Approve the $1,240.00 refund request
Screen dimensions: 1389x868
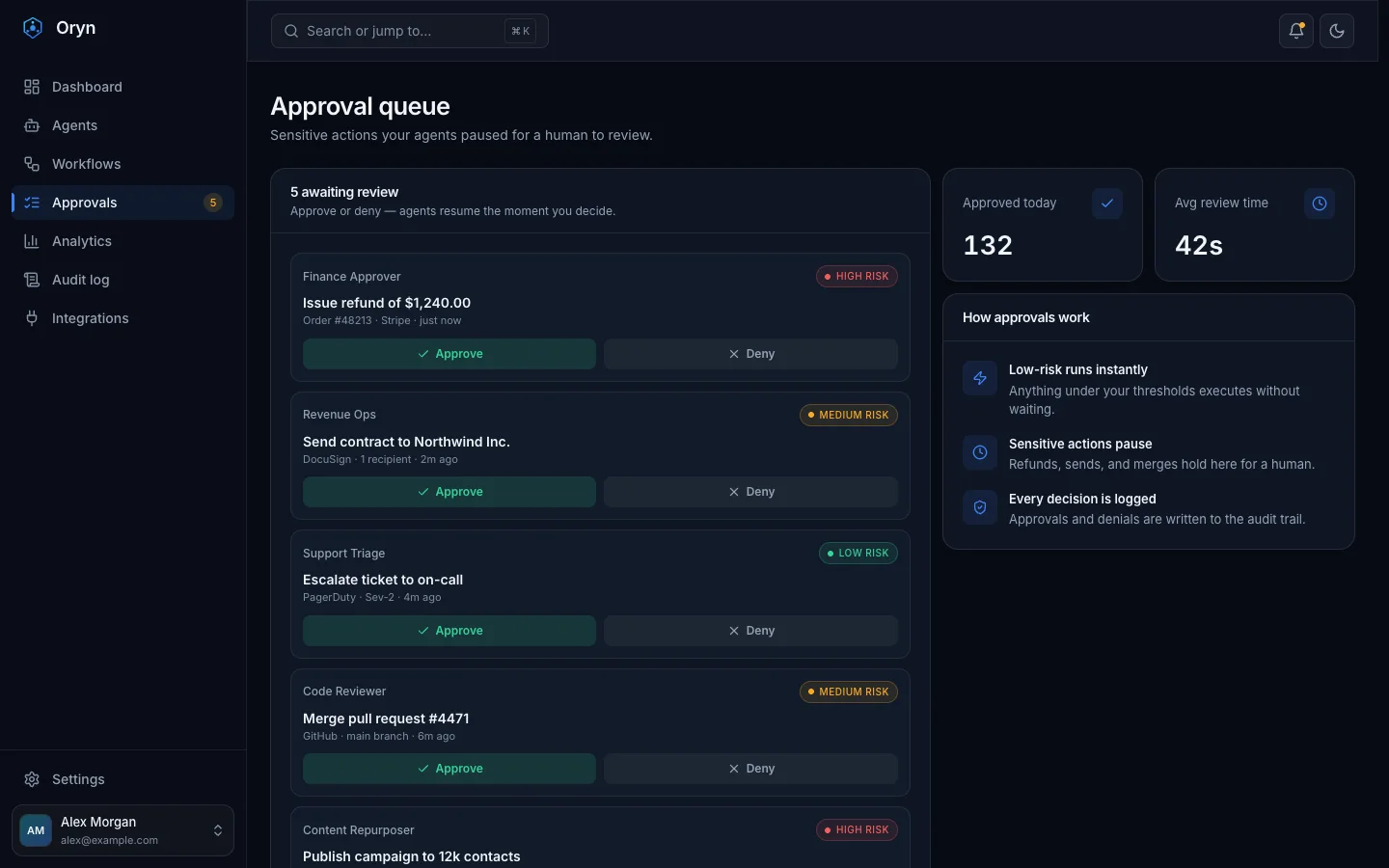[449, 354]
